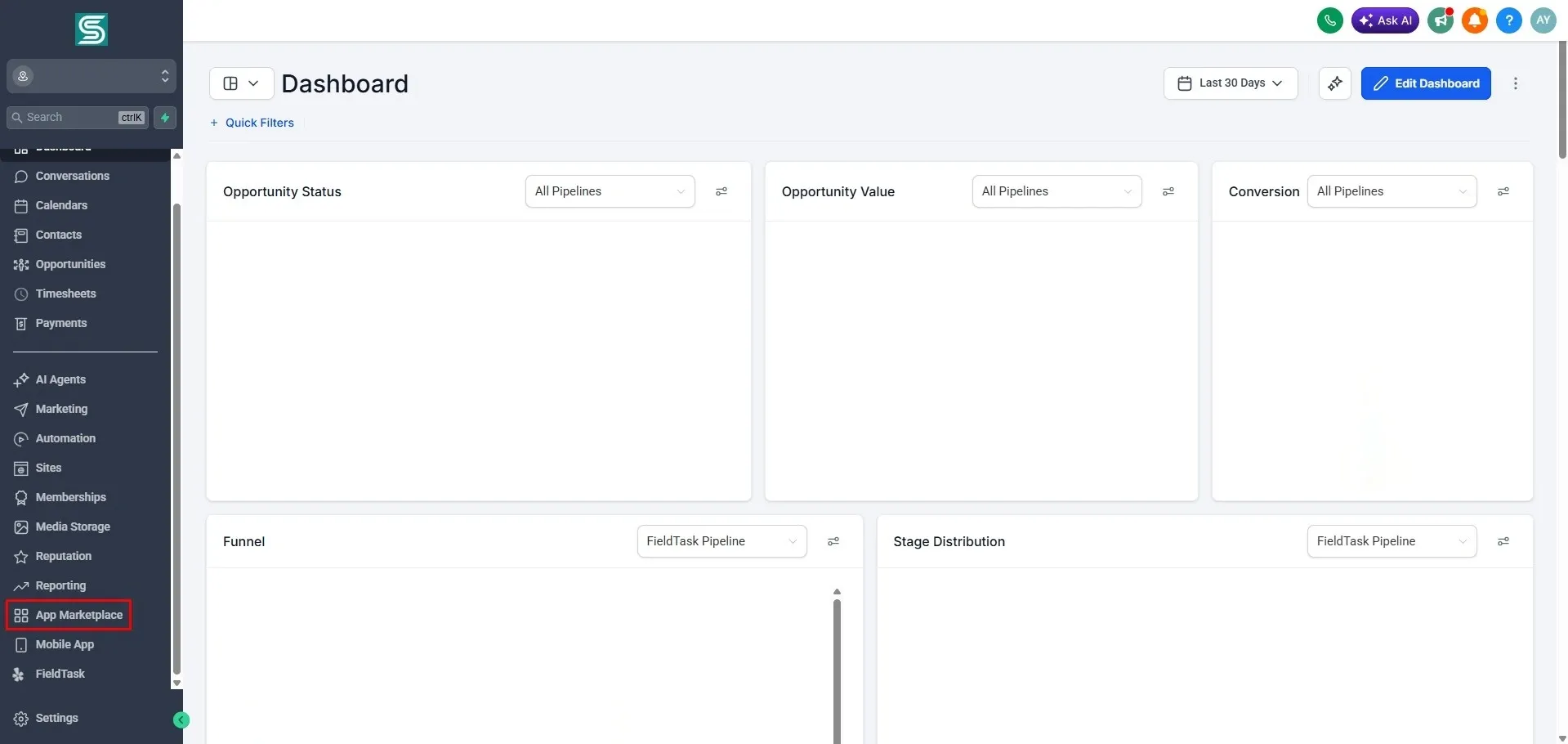Open the three-dot dashboard options menu
Image resolution: width=1568 pixels, height=744 pixels.
point(1515,83)
